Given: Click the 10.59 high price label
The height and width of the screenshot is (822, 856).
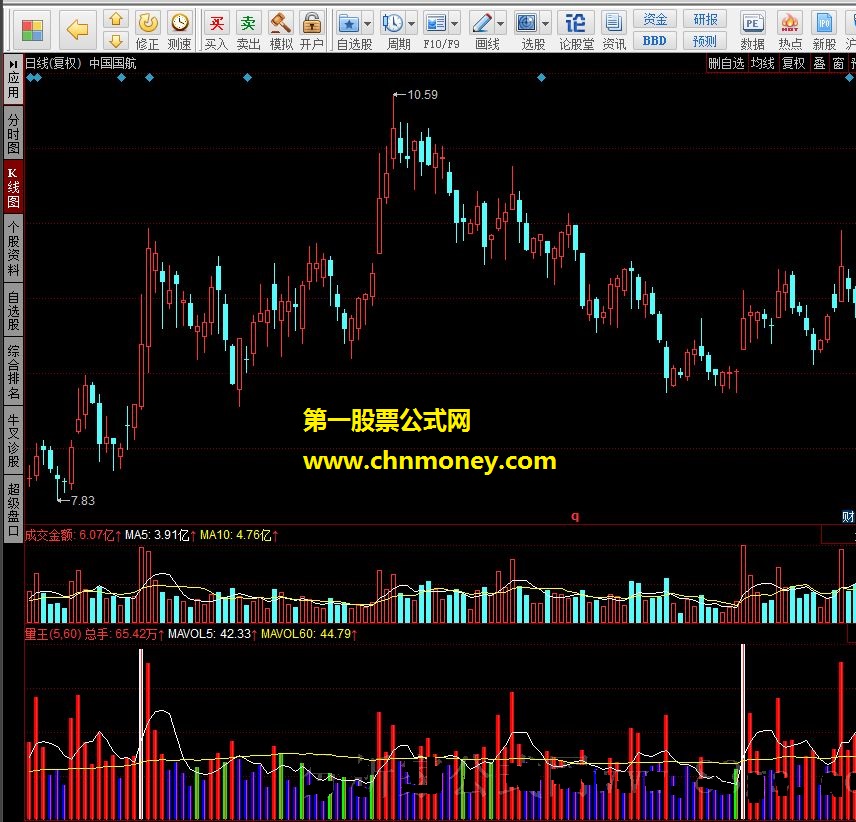Looking at the screenshot, I should tap(422, 94).
